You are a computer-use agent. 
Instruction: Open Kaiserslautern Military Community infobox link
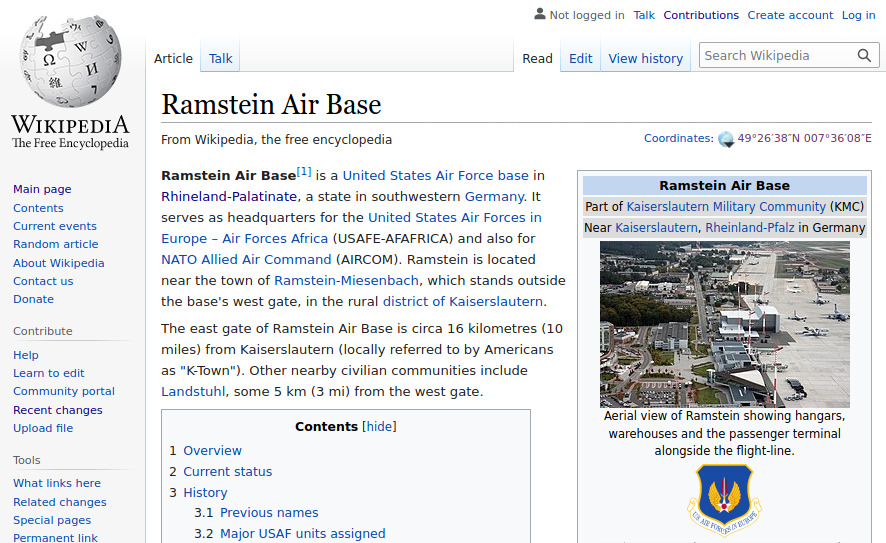(726, 207)
